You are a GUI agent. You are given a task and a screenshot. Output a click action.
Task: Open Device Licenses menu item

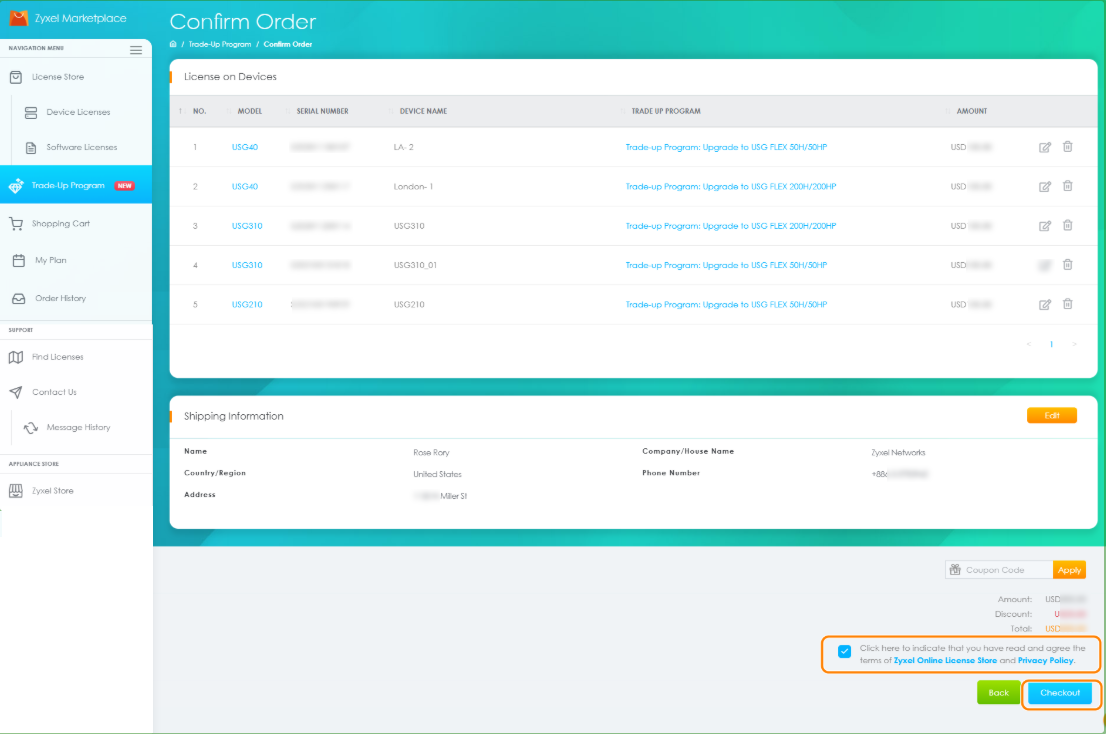[78, 112]
